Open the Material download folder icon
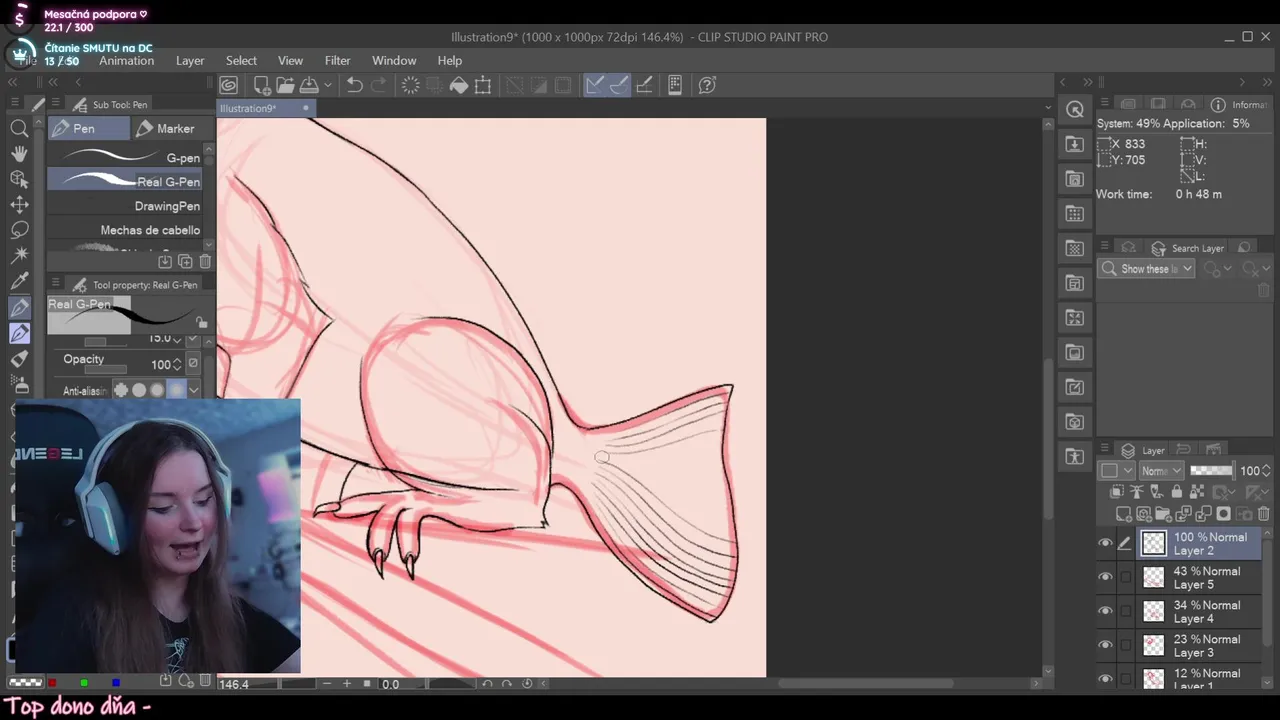This screenshot has height=720, width=1280. point(1075,144)
